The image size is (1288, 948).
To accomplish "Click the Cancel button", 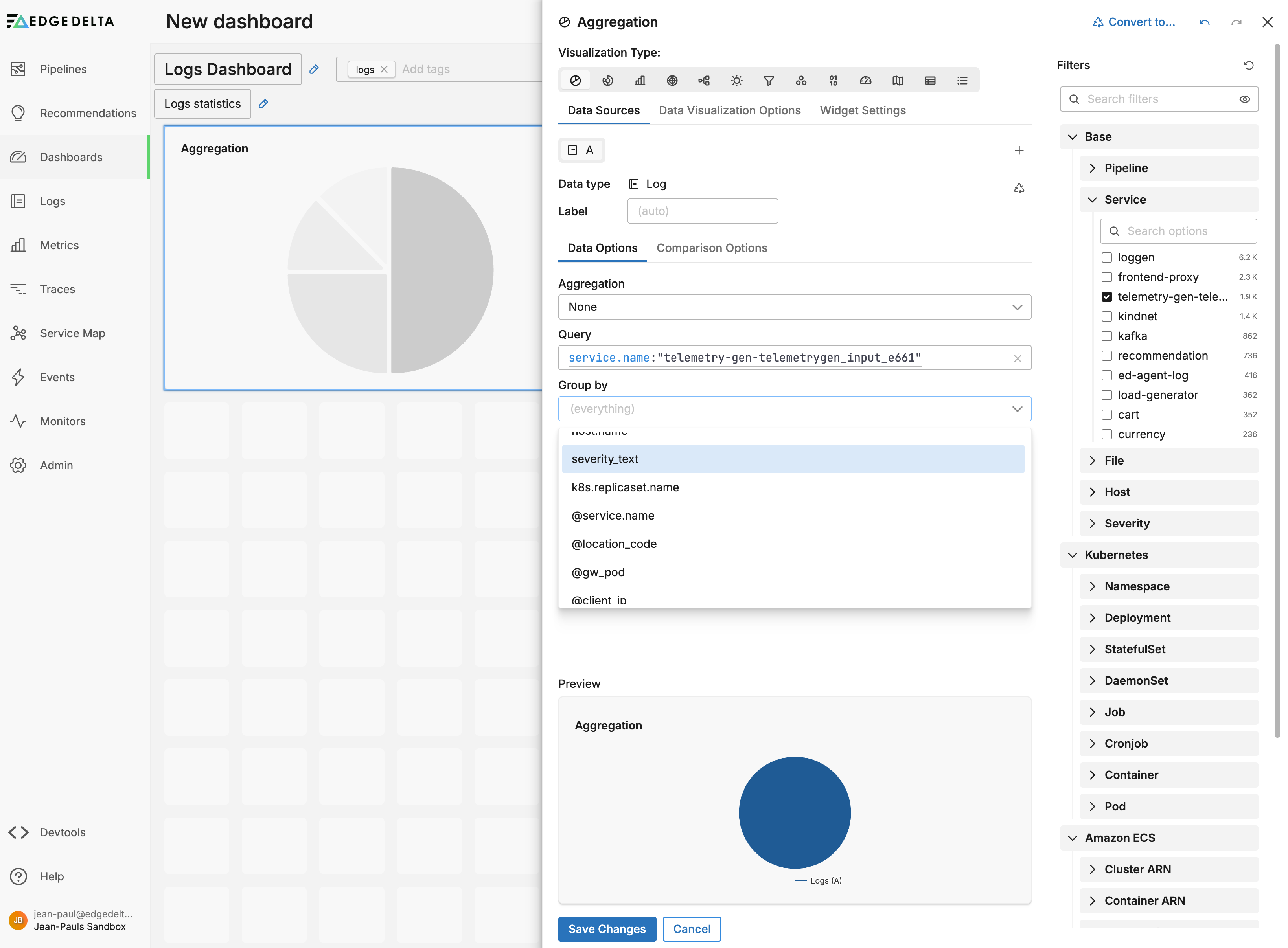I will [692, 929].
